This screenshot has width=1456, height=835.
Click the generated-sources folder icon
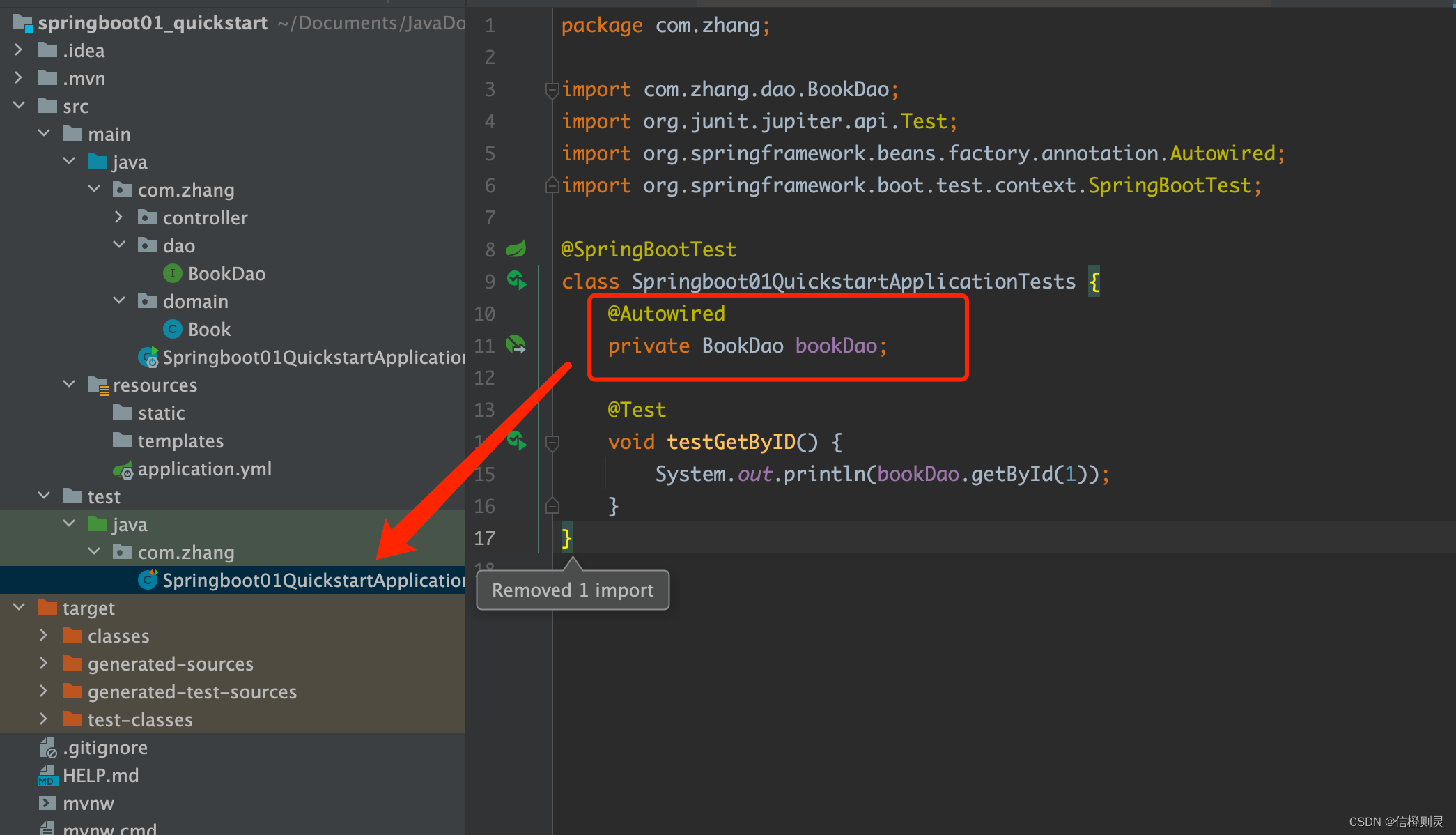(x=72, y=663)
